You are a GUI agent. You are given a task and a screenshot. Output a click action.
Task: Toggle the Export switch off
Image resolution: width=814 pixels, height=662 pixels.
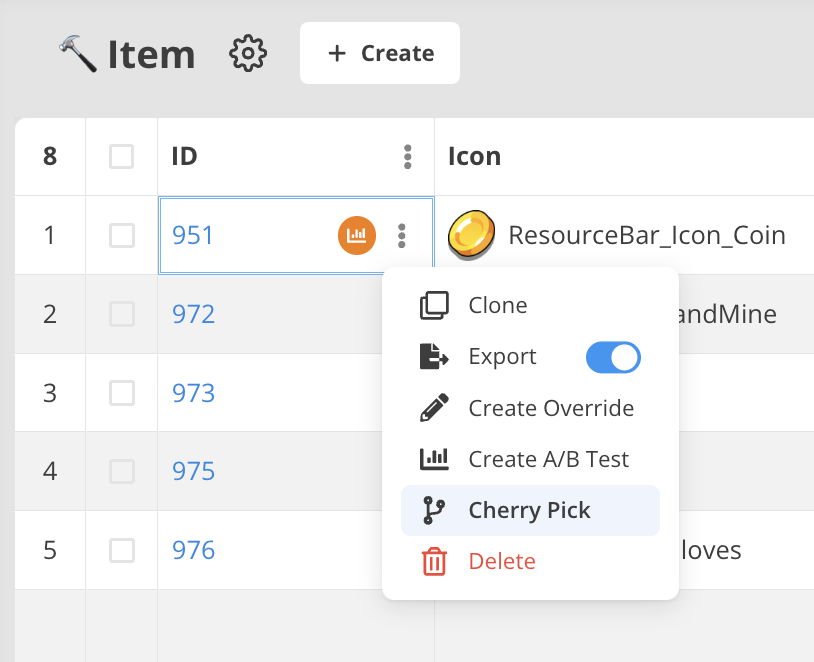coord(612,357)
